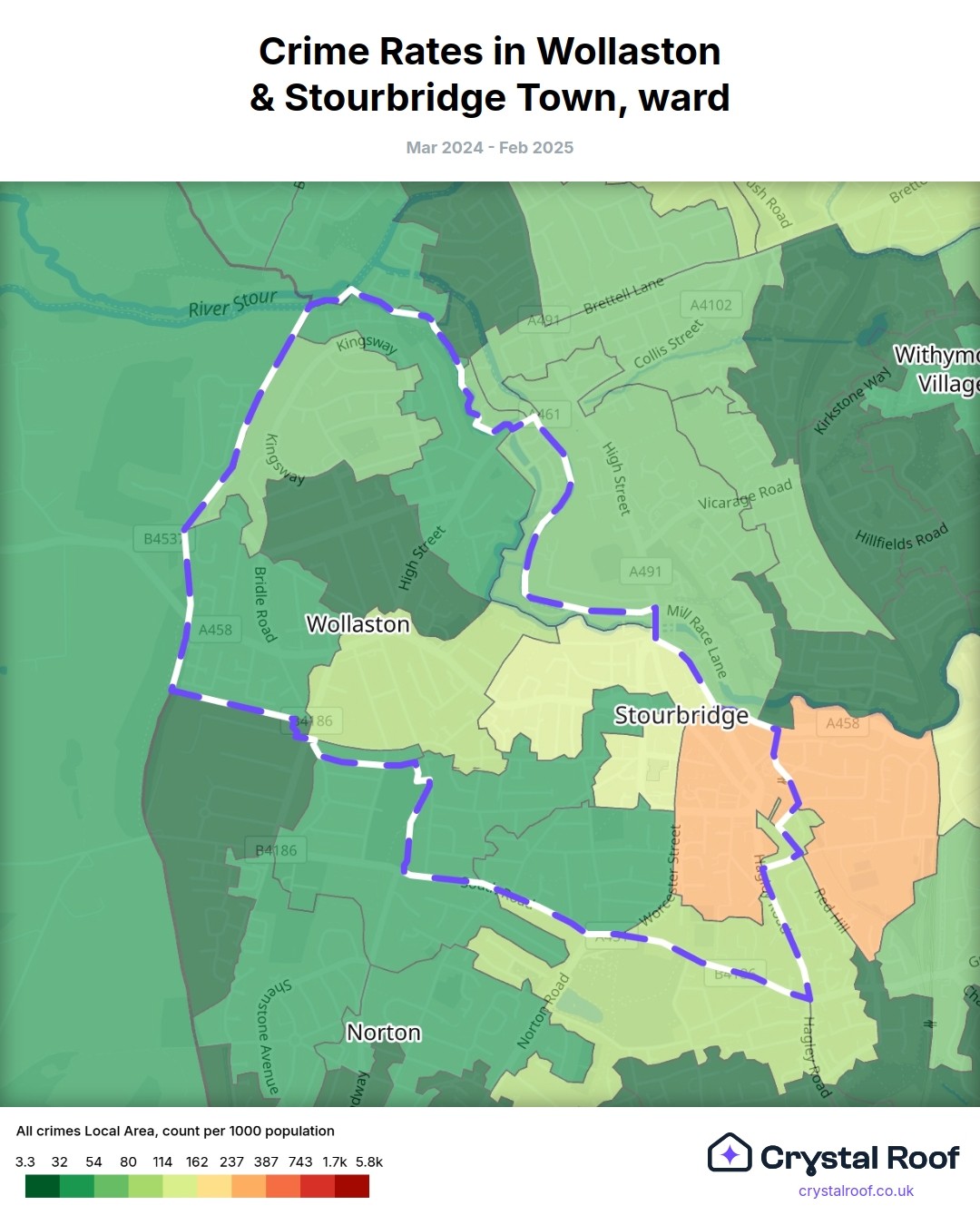Open the crystalroof.co.uk link
Viewport: 980px width, 1225px height.
pos(856,1191)
